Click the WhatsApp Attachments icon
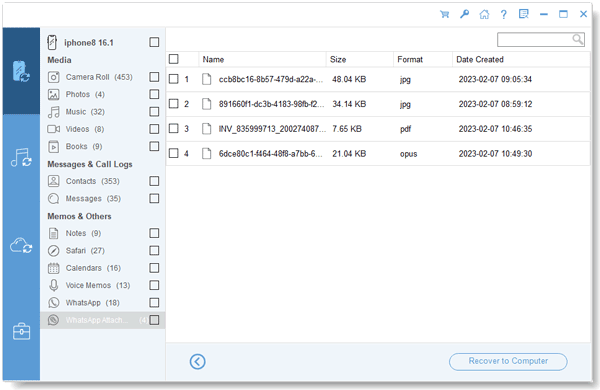 coord(54,320)
